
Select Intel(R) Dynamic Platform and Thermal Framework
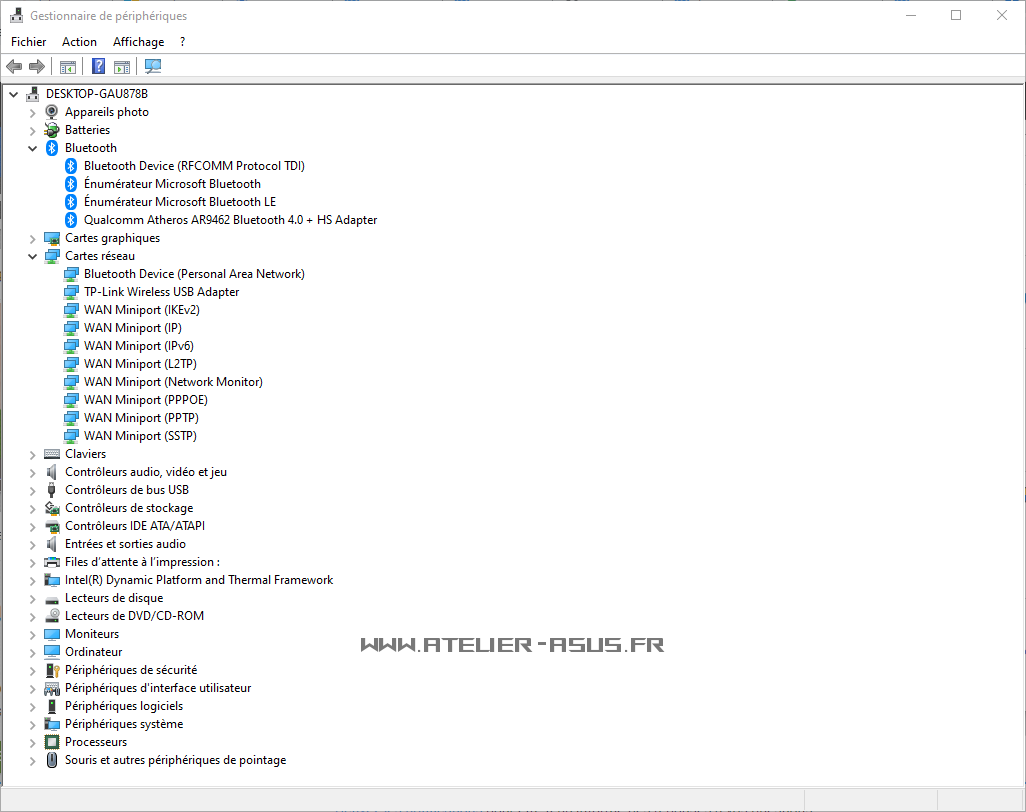coord(199,580)
